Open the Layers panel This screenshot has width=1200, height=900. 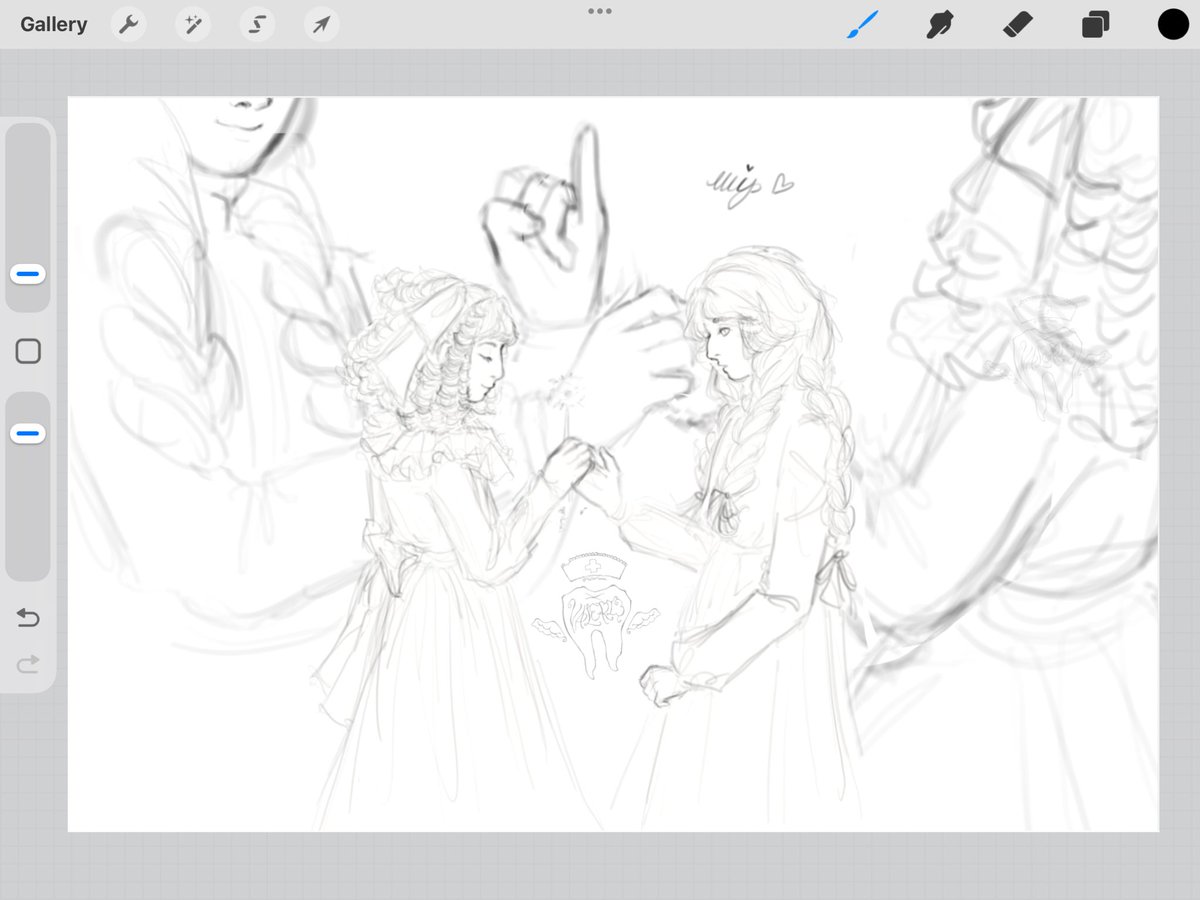pyautogui.click(x=1095, y=25)
